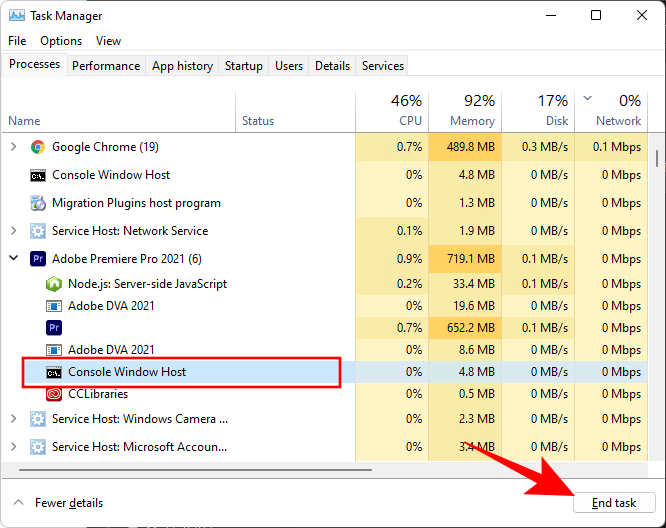Click the vertical scrollbar of process list
Image resolution: width=666 pixels, height=528 pixels.
tap(657, 159)
